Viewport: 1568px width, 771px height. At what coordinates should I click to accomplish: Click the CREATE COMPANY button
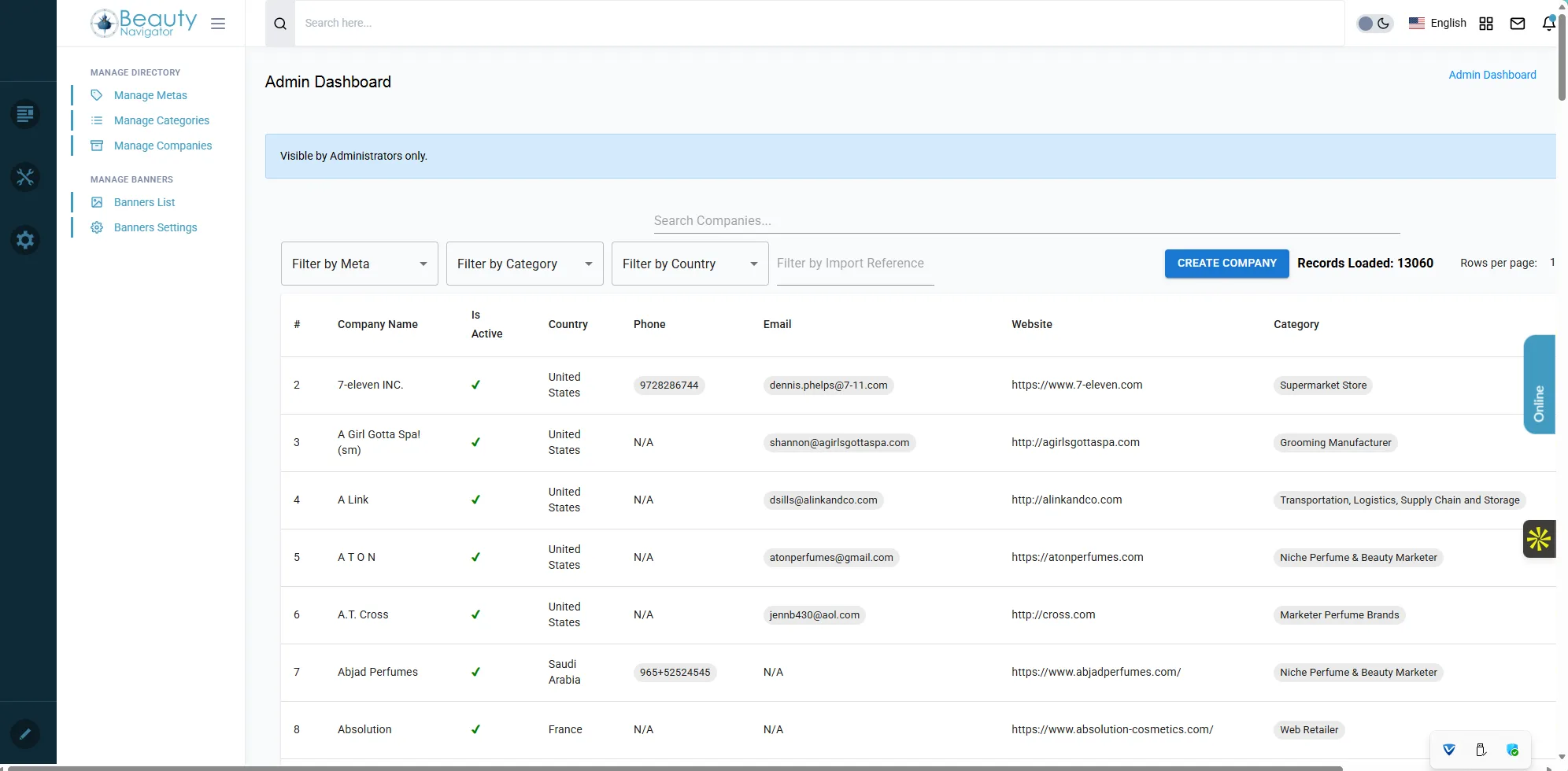pyautogui.click(x=1226, y=264)
